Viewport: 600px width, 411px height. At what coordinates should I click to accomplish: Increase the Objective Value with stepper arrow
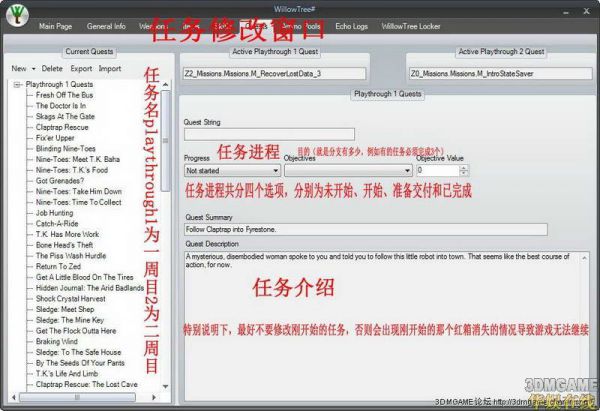464,168
